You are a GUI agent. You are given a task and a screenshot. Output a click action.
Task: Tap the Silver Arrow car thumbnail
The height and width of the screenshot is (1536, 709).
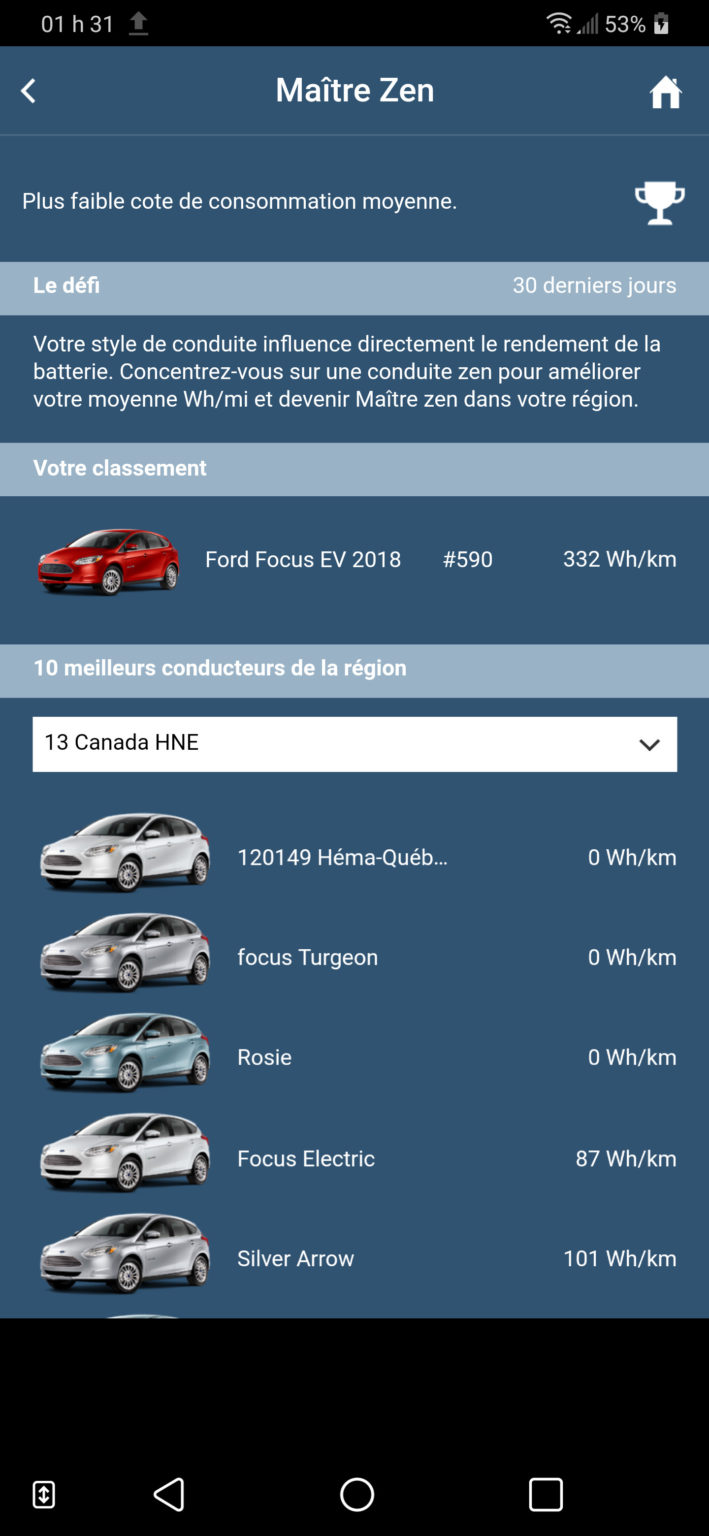[125, 1254]
